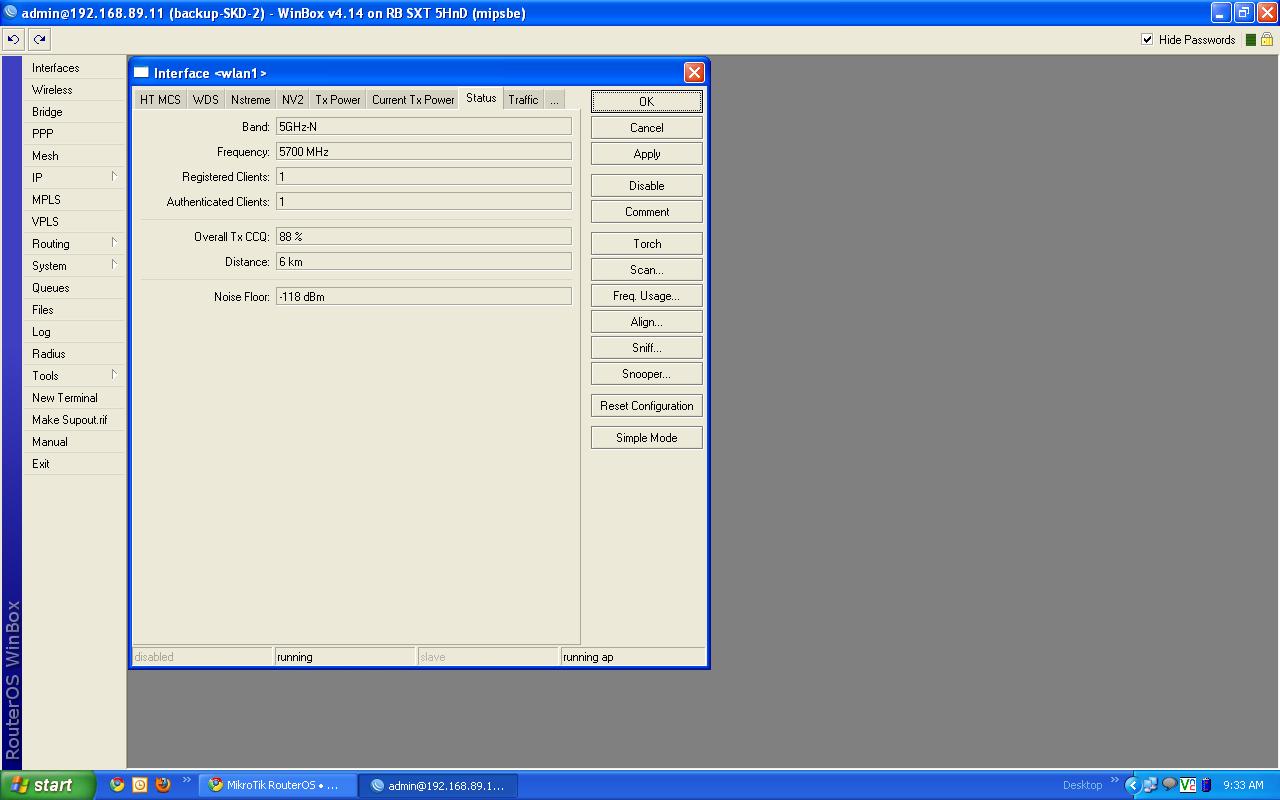The height and width of the screenshot is (800, 1280).
Task: Open the Log menu item
Action: tap(74, 332)
